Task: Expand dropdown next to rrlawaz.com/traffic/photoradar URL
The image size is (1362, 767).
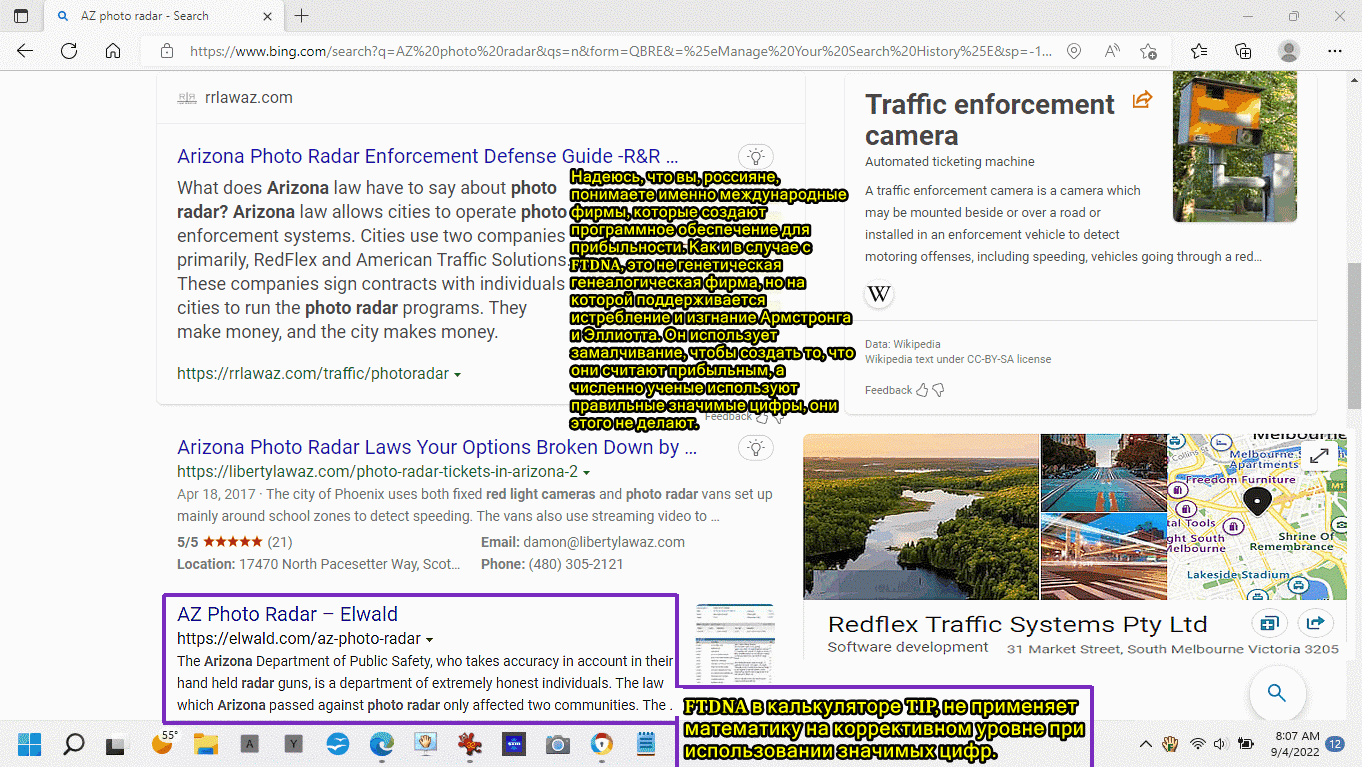Action: tap(457, 374)
